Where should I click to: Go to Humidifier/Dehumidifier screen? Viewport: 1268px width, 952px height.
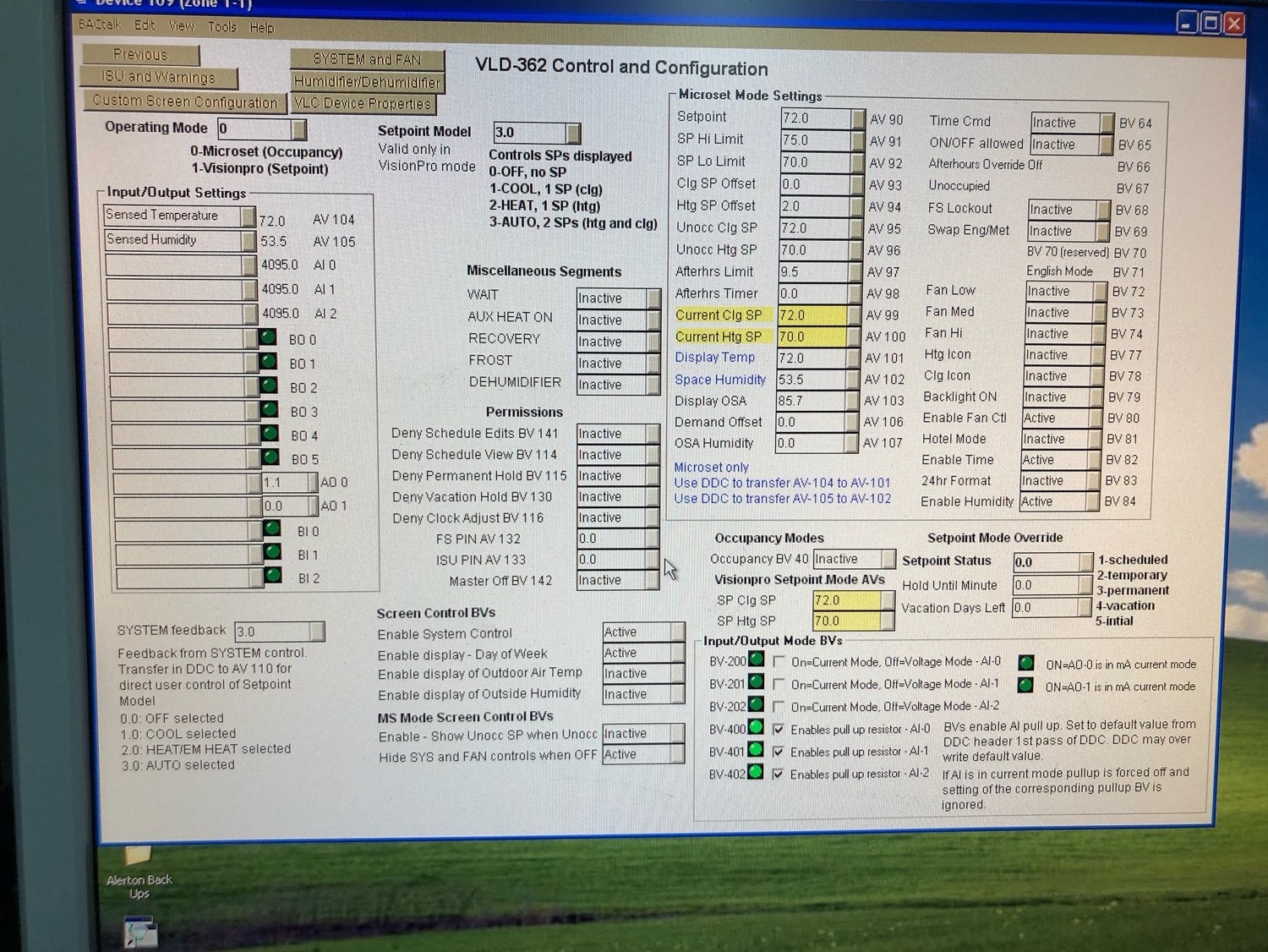point(367,82)
